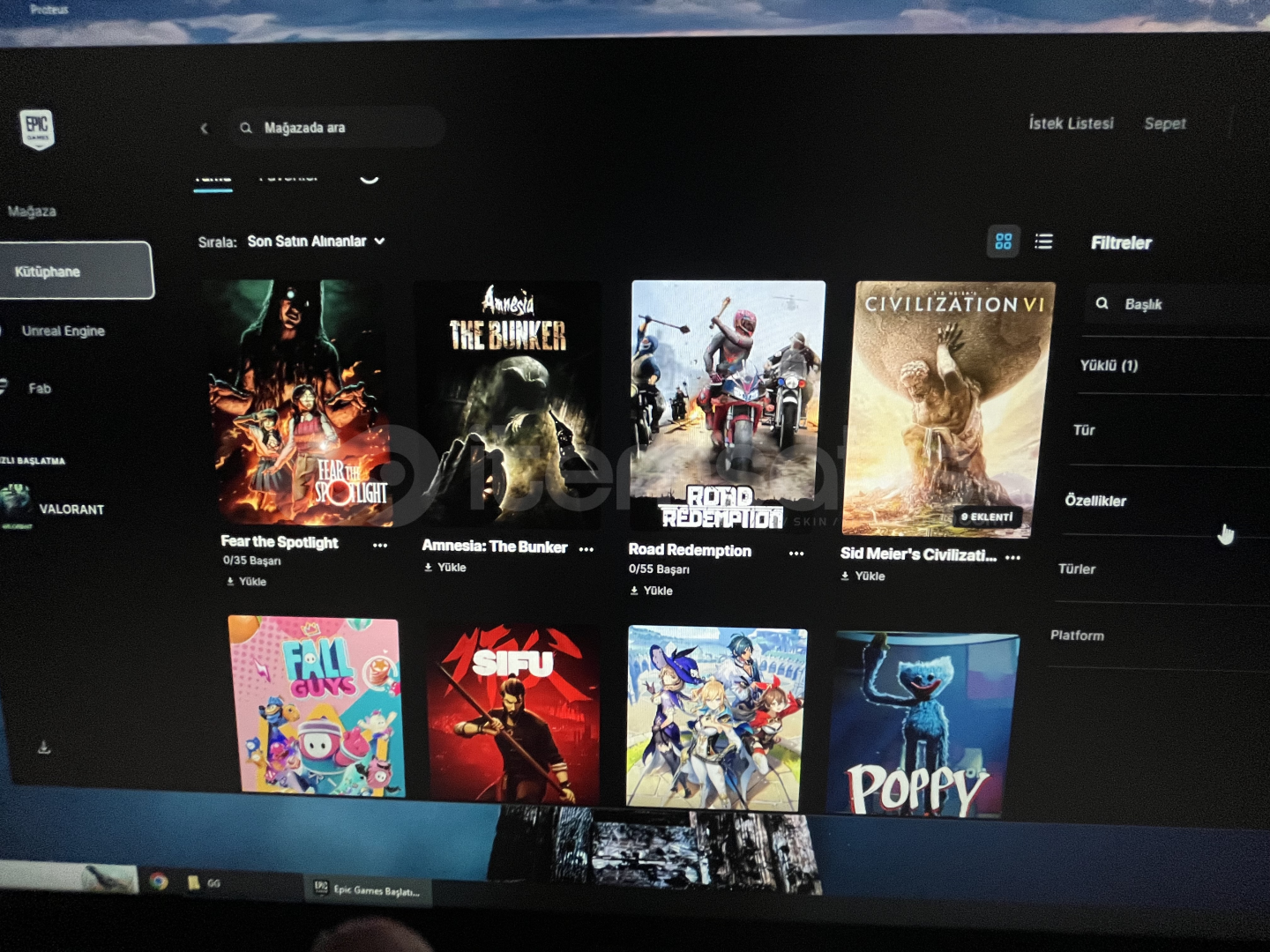Click the Filtreler heading
The height and width of the screenshot is (952, 1270).
point(1121,242)
